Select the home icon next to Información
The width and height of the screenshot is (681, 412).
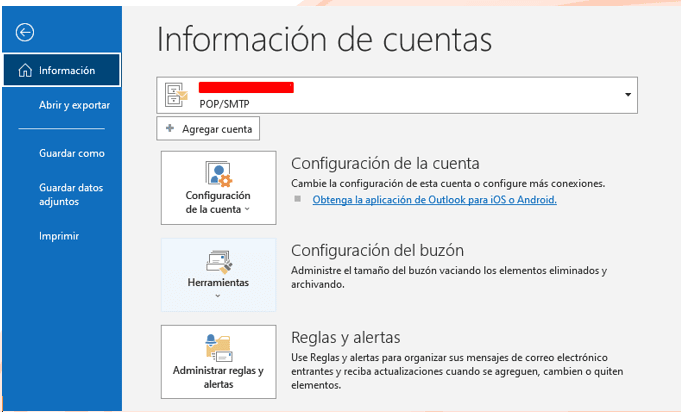25,70
